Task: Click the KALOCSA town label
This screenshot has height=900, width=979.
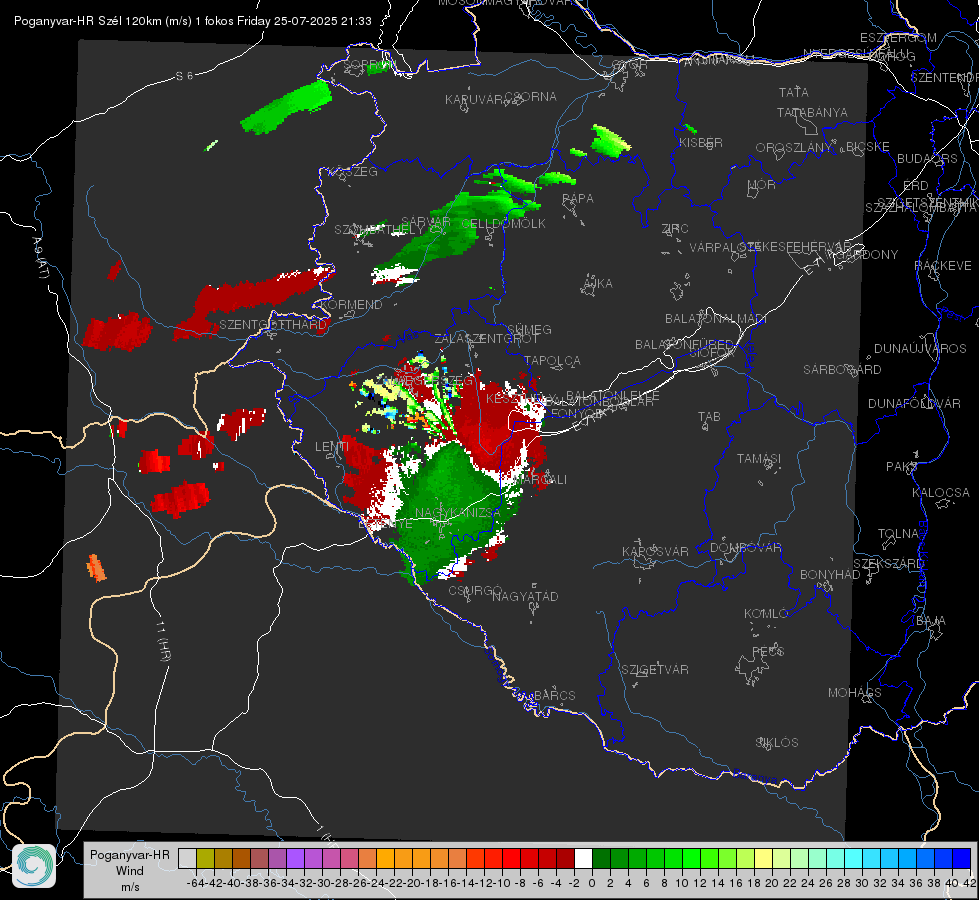Action: tap(941, 493)
